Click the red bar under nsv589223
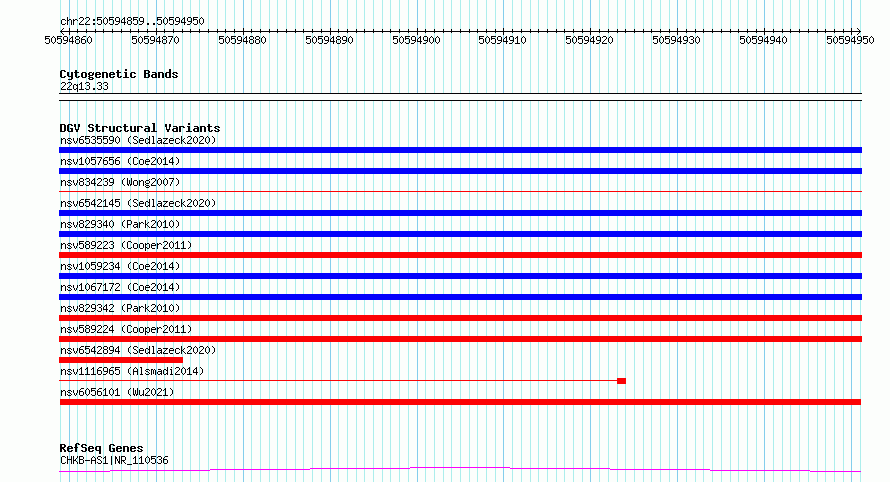Screen dimensions: 890x482 [x=460, y=255]
